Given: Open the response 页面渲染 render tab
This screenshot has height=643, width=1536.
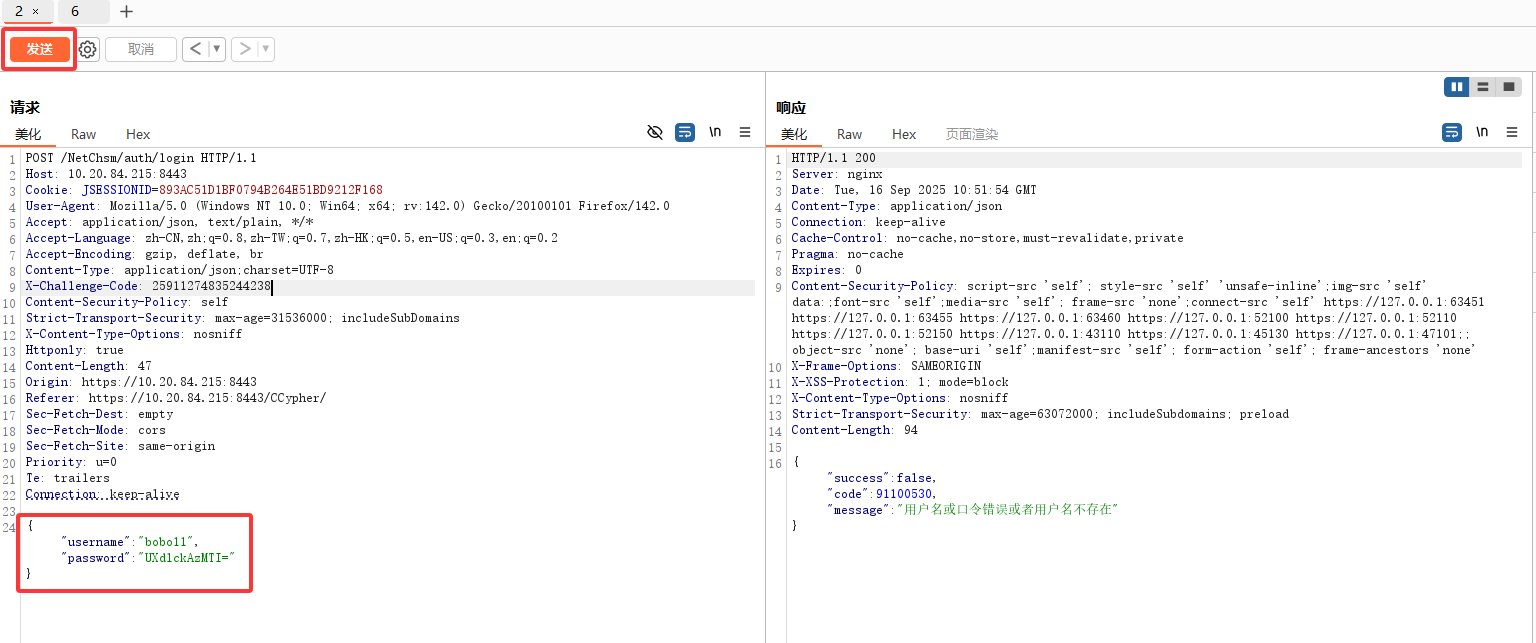Looking at the screenshot, I should point(972,134).
